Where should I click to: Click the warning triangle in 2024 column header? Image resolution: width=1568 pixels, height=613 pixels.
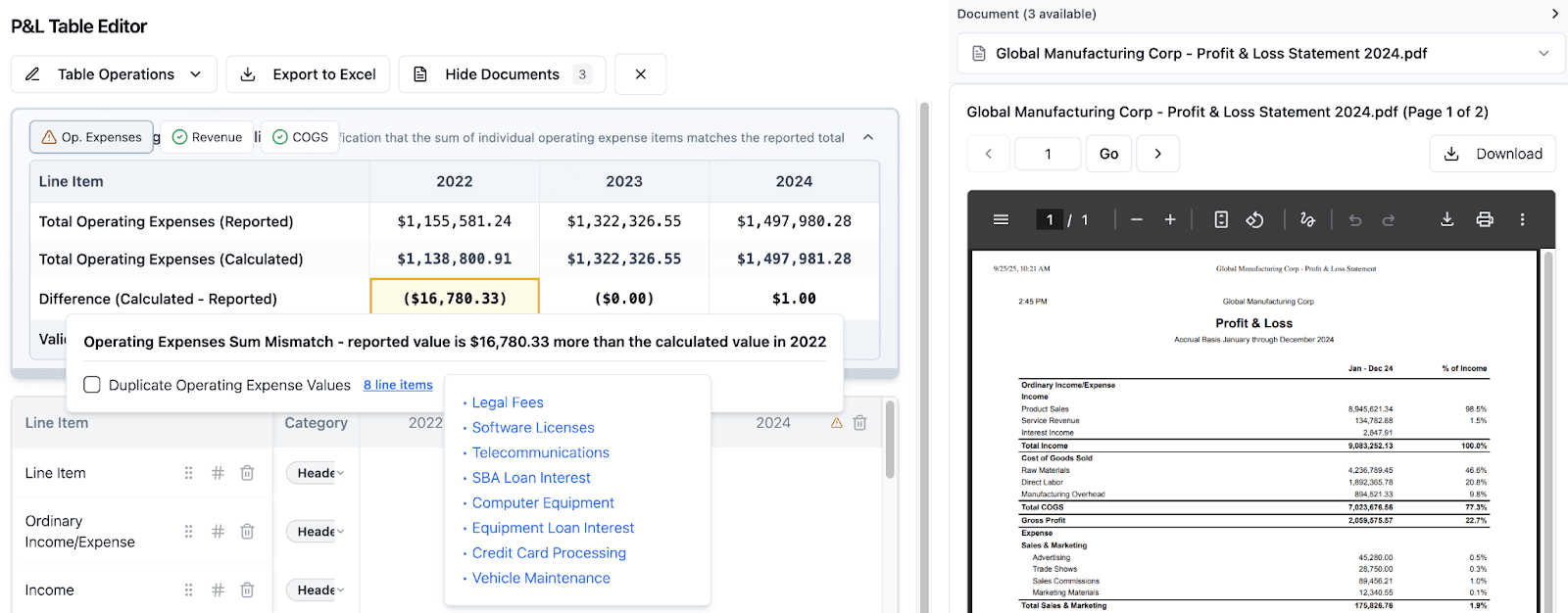click(x=837, y=423)
